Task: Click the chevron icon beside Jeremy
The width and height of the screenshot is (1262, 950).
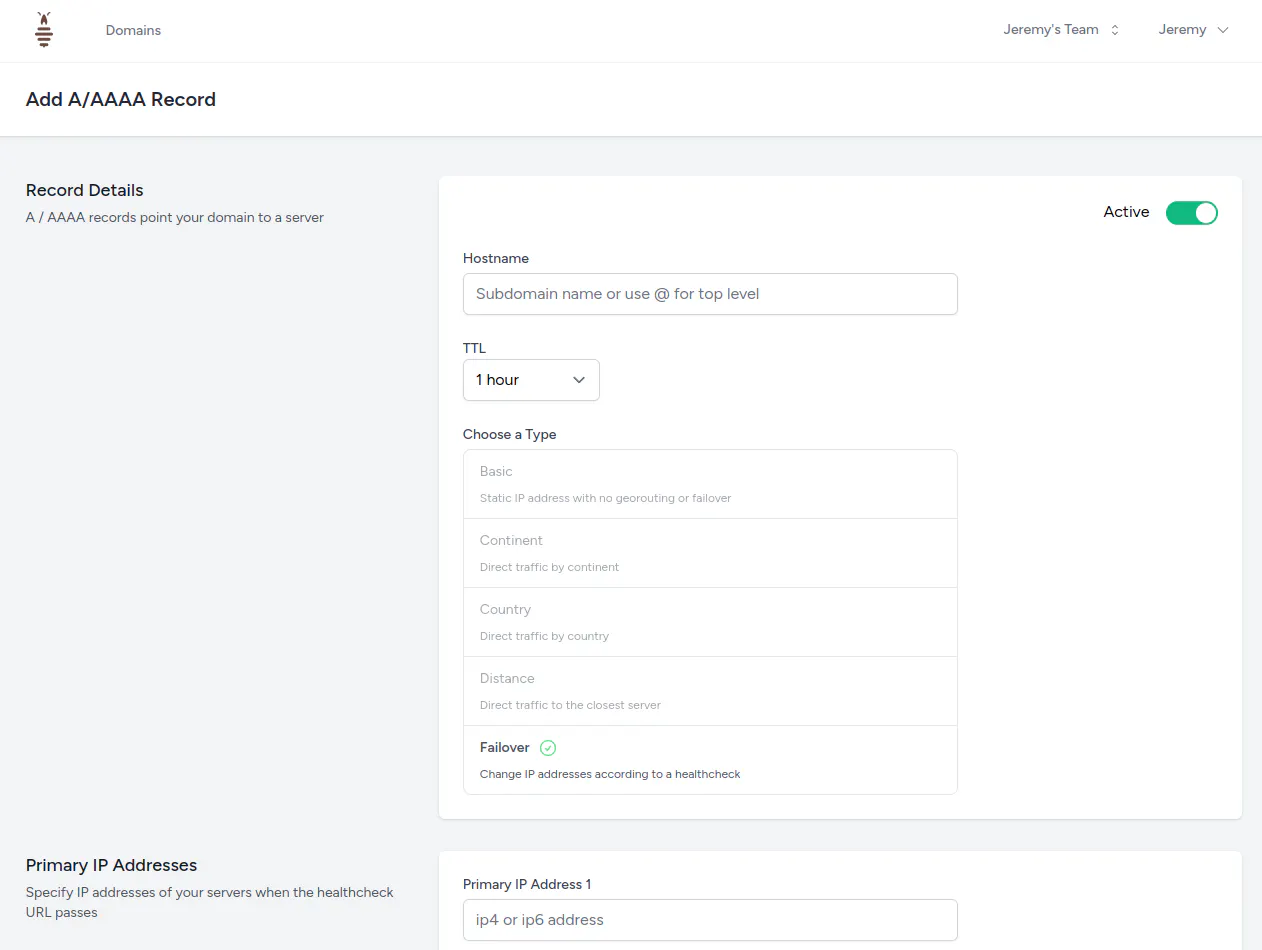Action: point(1222,30)
